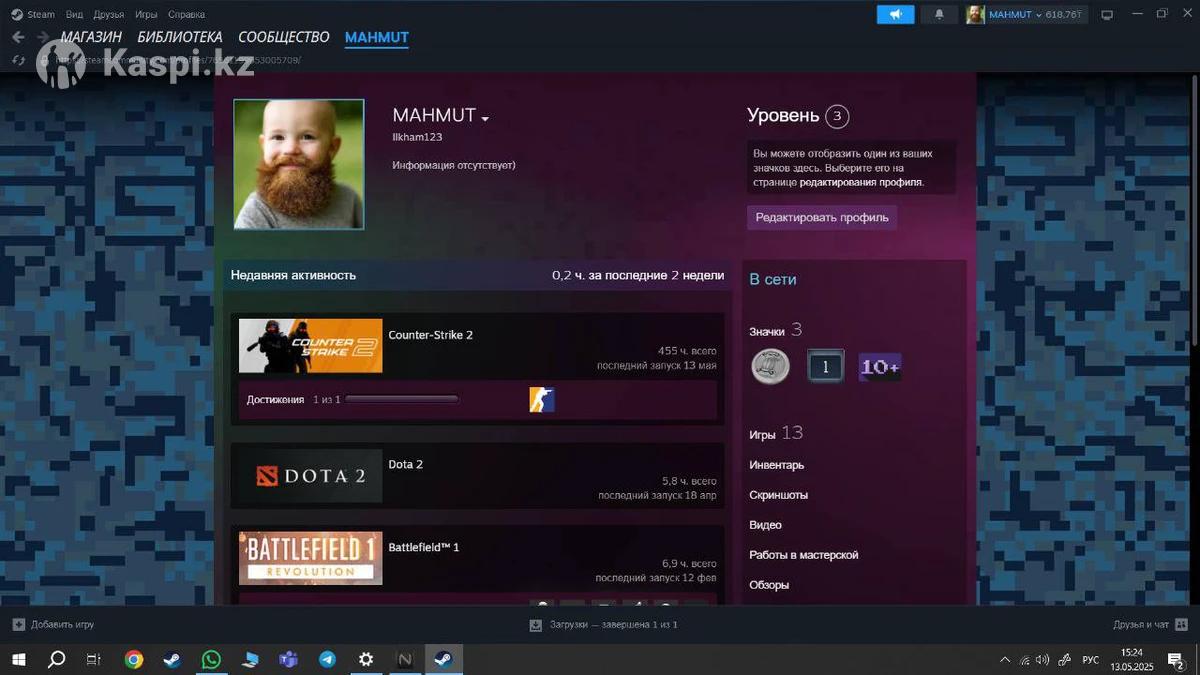Open the Вид menu
This screenshot has height=675, width=1200.
point(74,14)
